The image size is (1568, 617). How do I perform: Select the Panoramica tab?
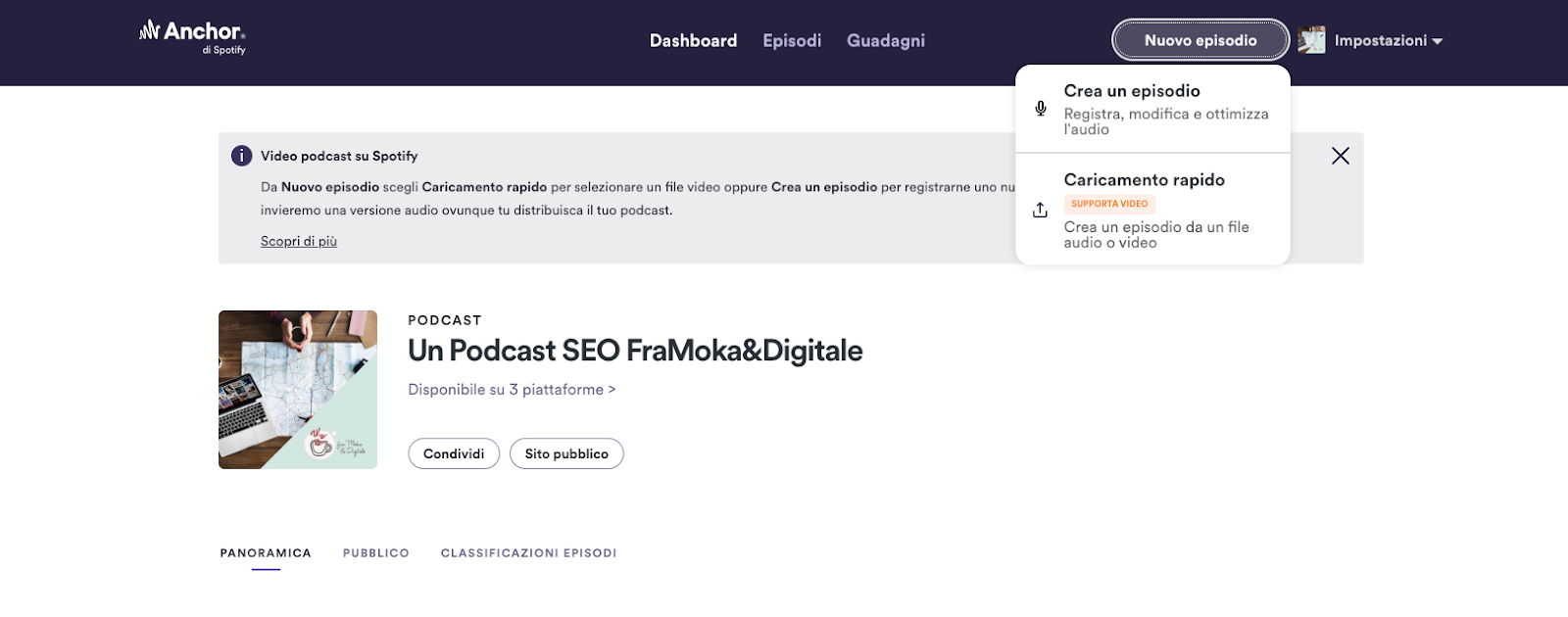pos(266,553)
